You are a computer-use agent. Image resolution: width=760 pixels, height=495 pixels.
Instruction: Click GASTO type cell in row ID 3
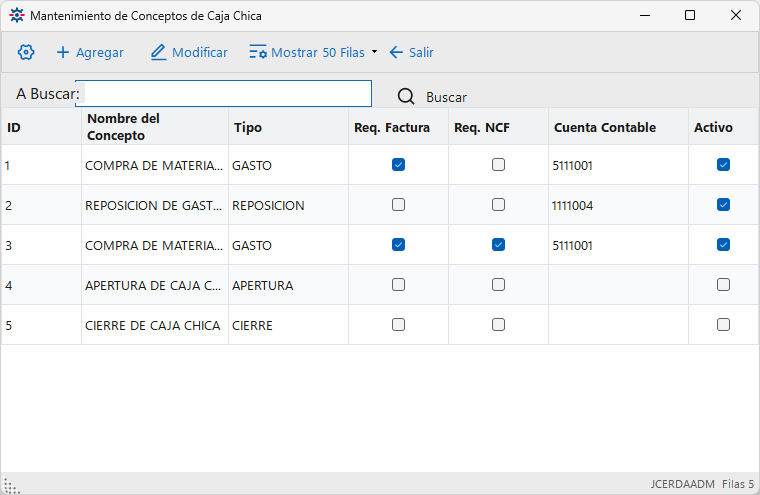(288, 245)
